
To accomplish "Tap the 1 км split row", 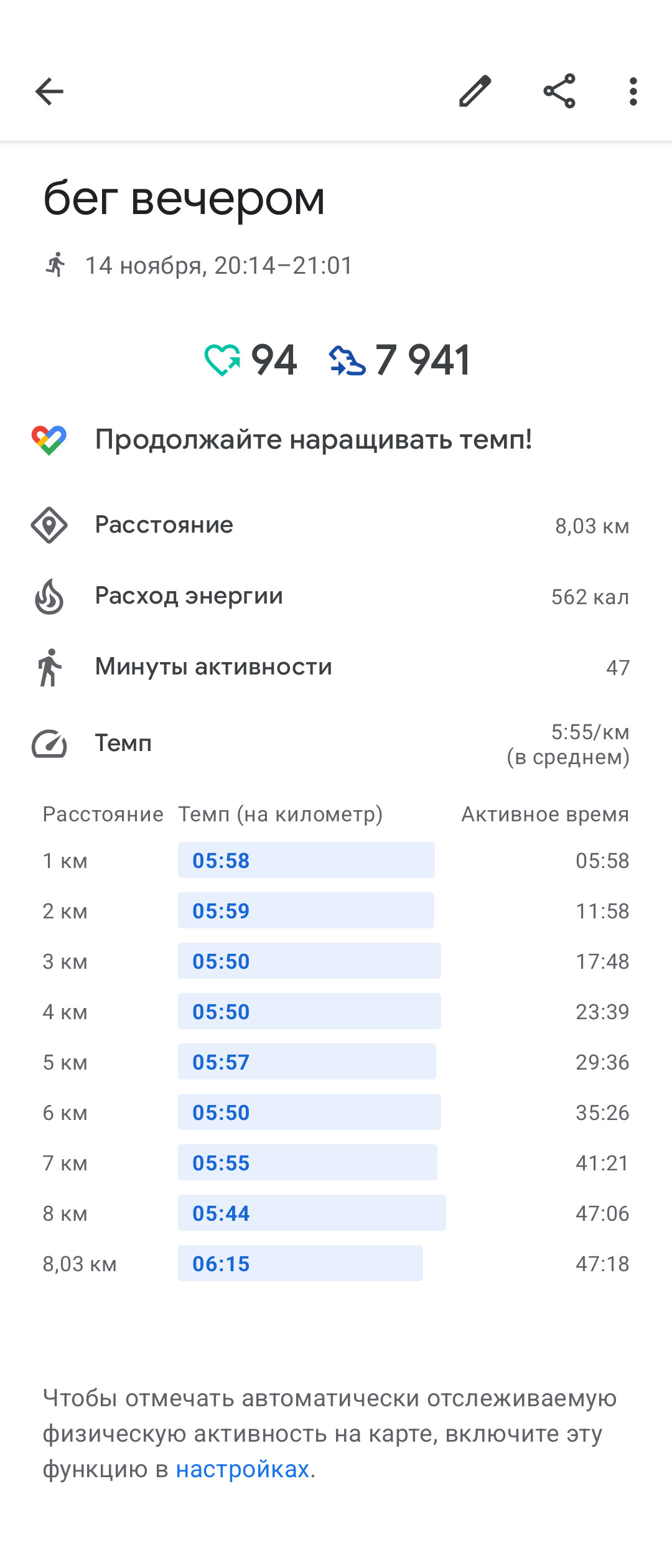I will pyautogui.click(x=336, y=860).
